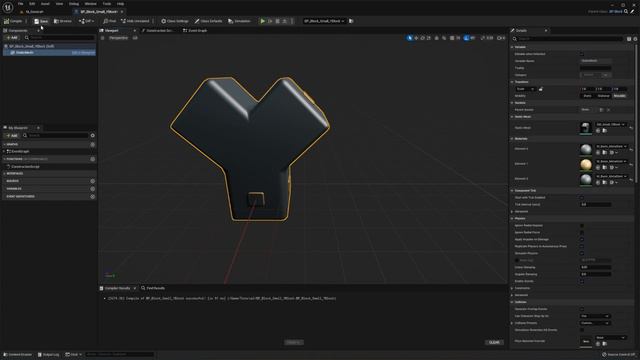Screen dimensions: 640x360
Task: Open the Tools menu
Action: point(107,4)
